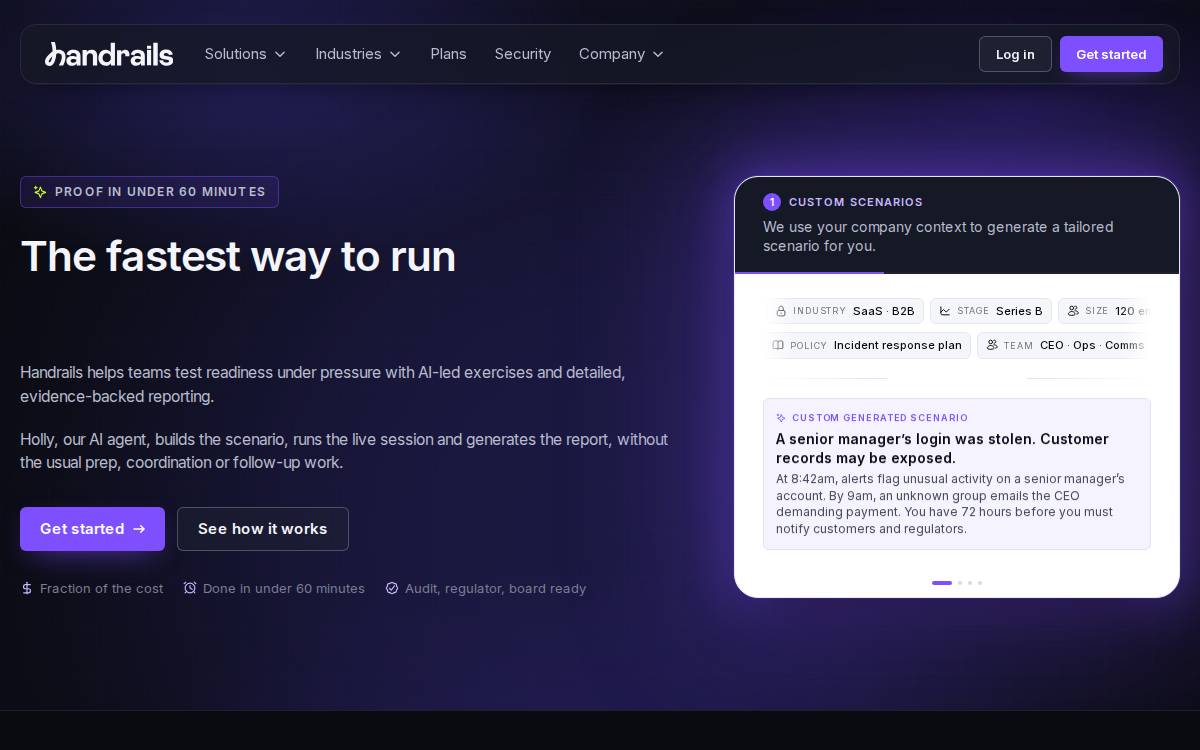
Task: Expand the Industries chevron arrow
Action: tap(395, 54)
